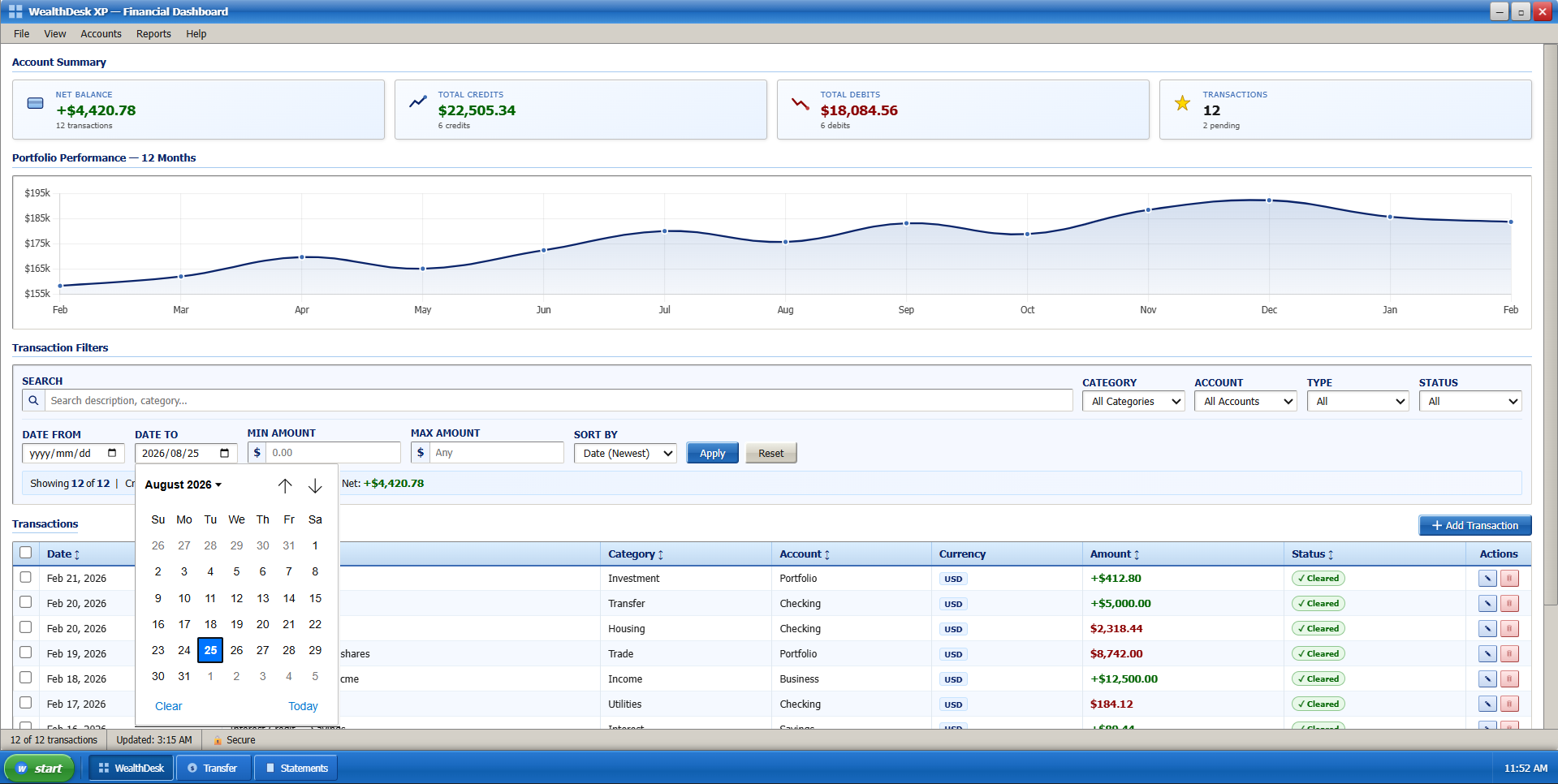Click the search magnifier icon
Screen dimensions: 1558x784
[33, 400]
